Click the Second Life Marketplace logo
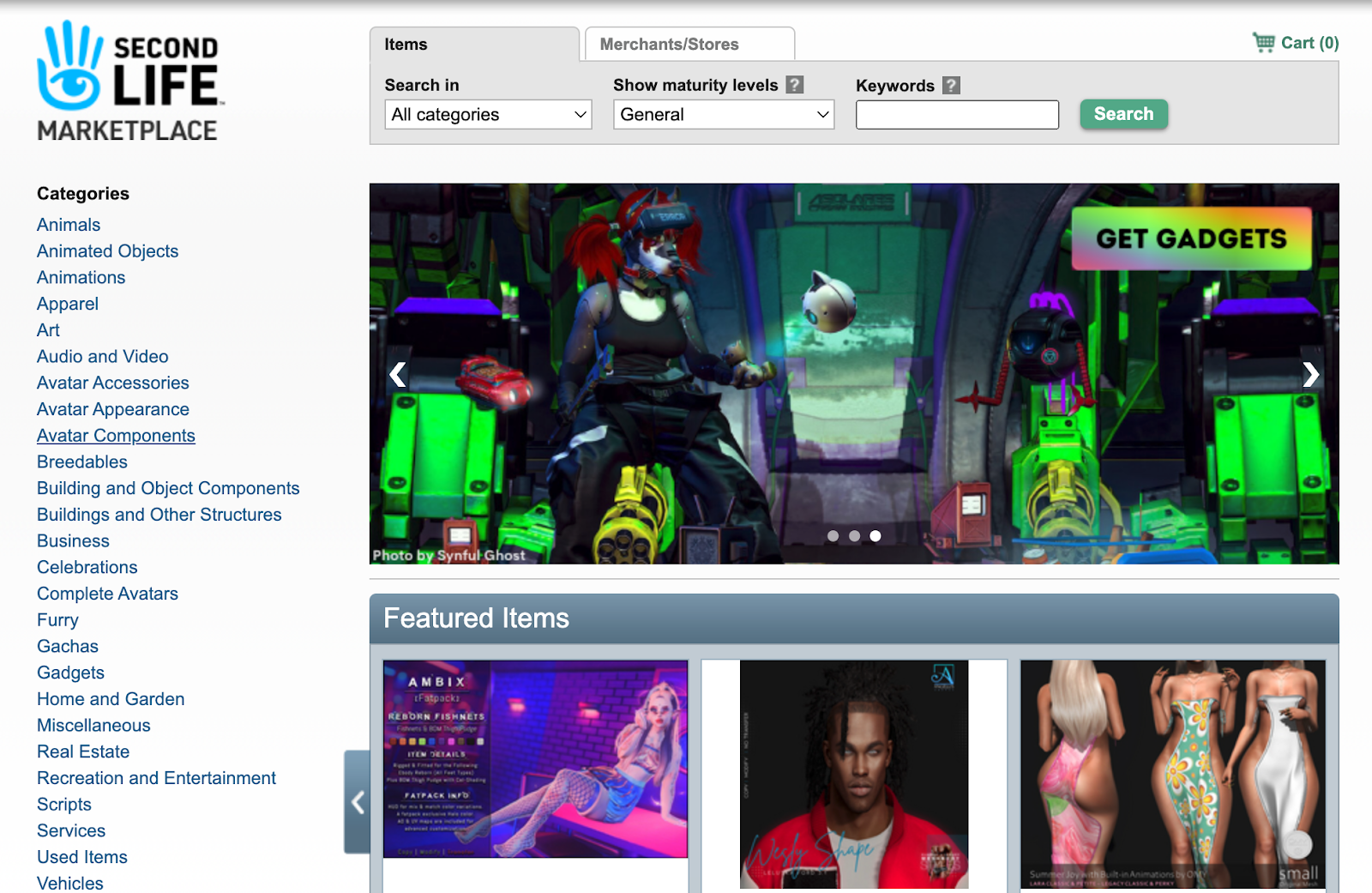The height and width of the screenshot is (893, 1372). [130, 81]
